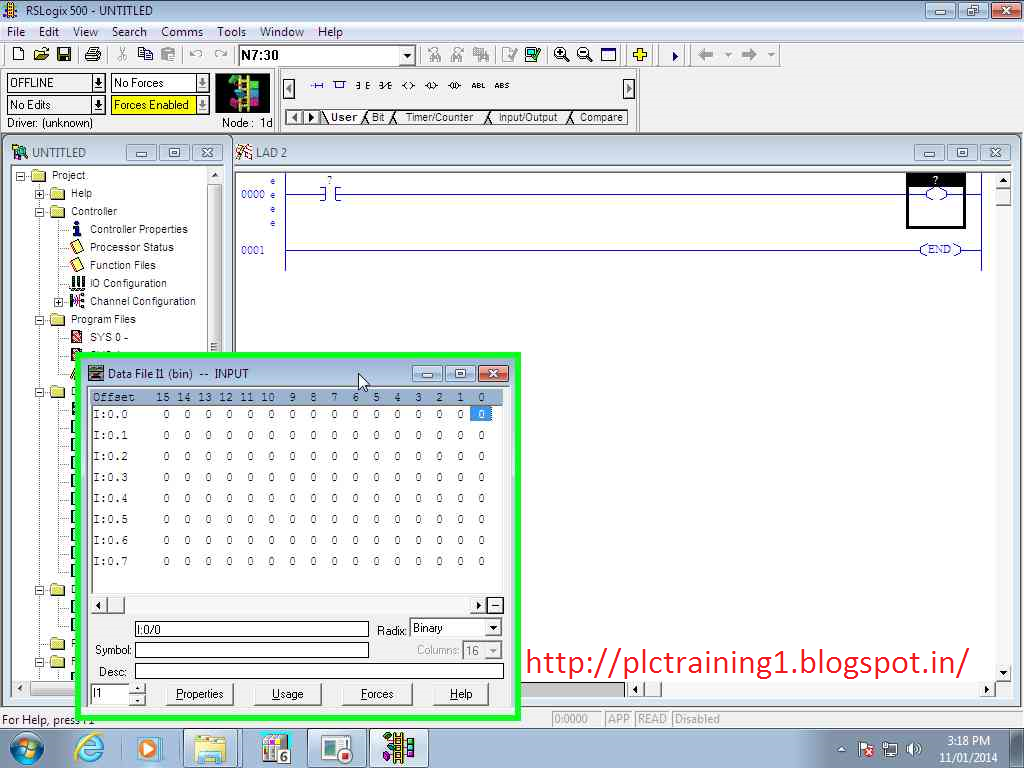1024x768 pixels.
Task: Click the Verify Project toolbar icon
Action: click(x=533, y=55)
